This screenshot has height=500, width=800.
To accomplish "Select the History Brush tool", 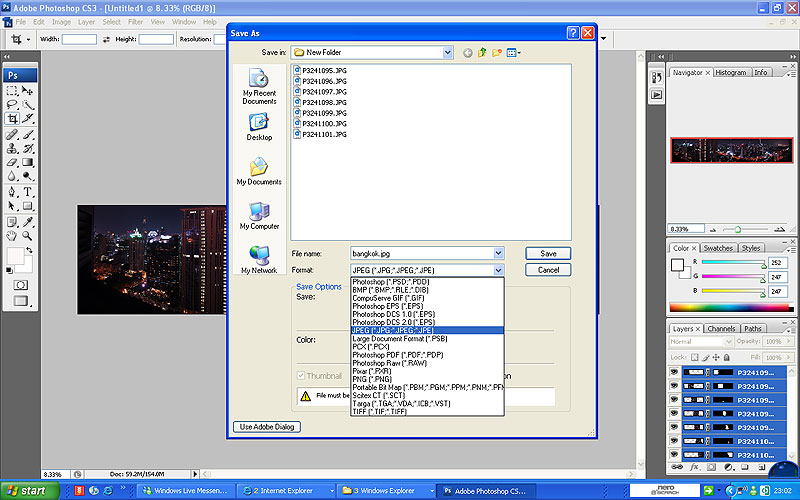I will coord(28,148).
